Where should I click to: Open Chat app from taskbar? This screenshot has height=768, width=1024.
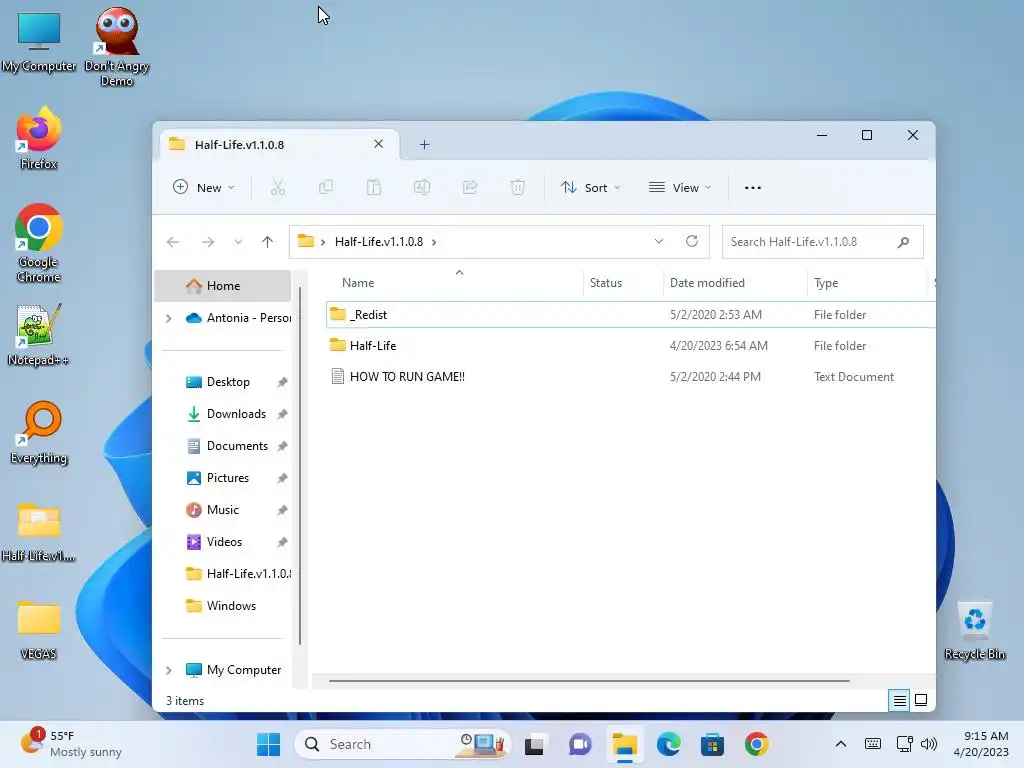pos(579,744)
